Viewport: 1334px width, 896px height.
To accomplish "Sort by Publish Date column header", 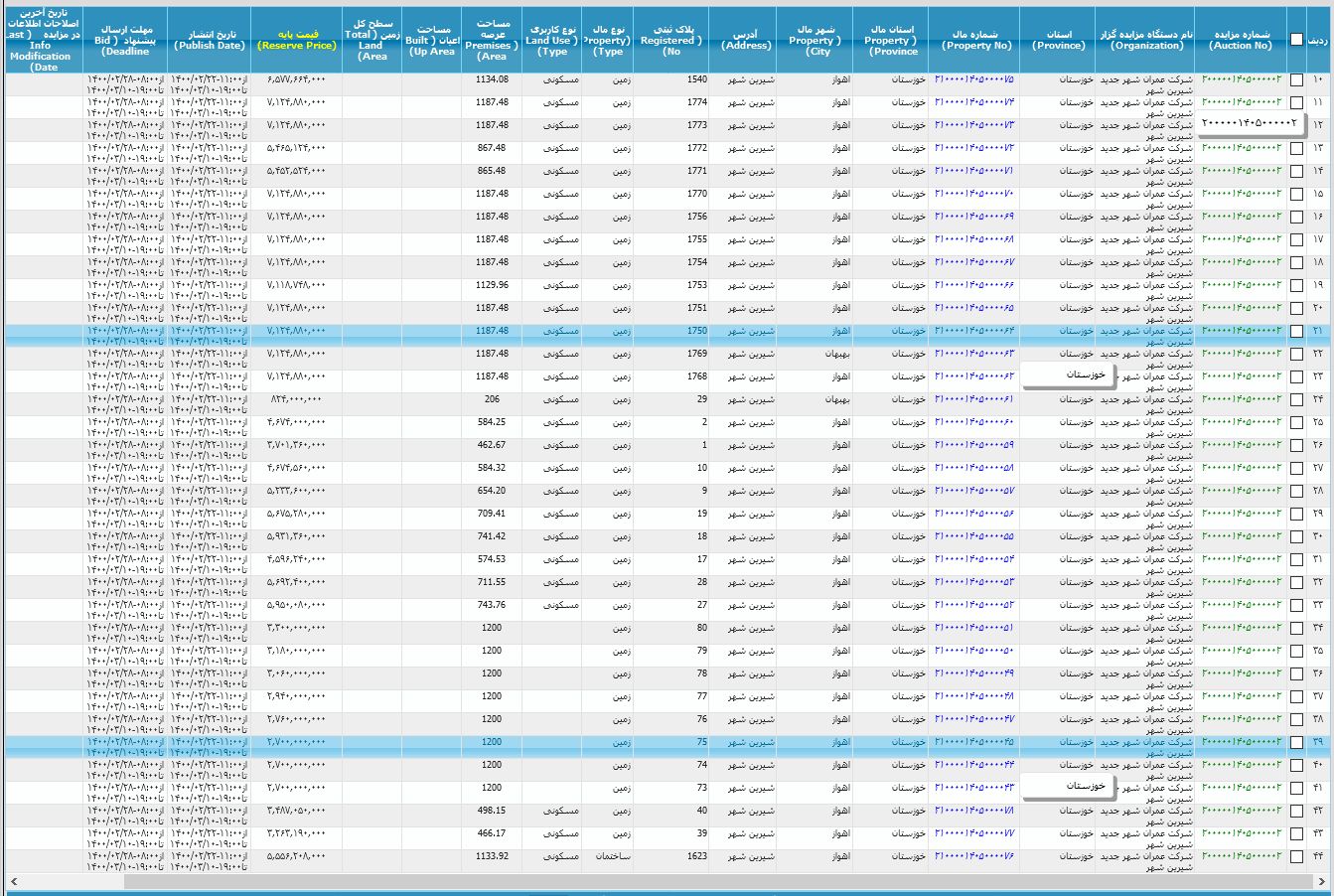I will [x=209, y=40].
